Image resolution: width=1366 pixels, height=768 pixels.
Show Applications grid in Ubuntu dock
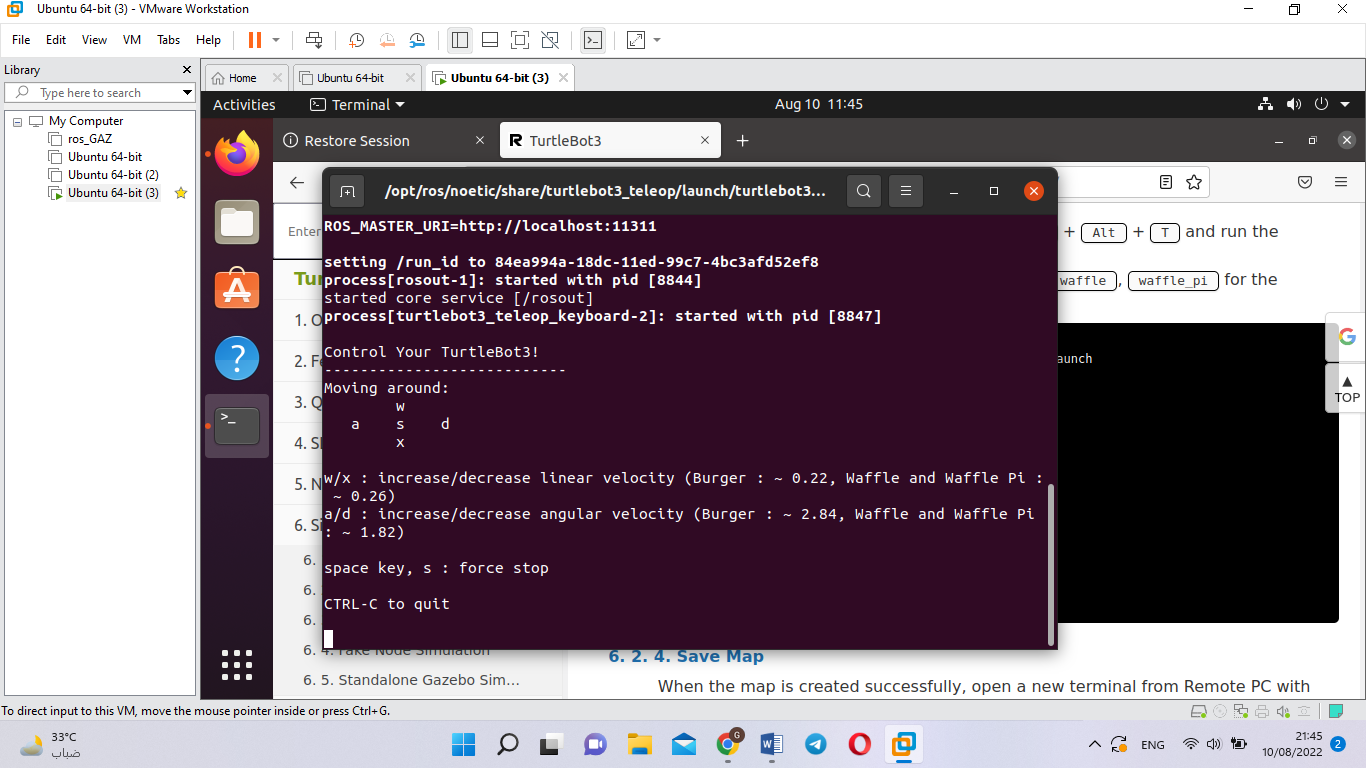(x=237, y=665)
